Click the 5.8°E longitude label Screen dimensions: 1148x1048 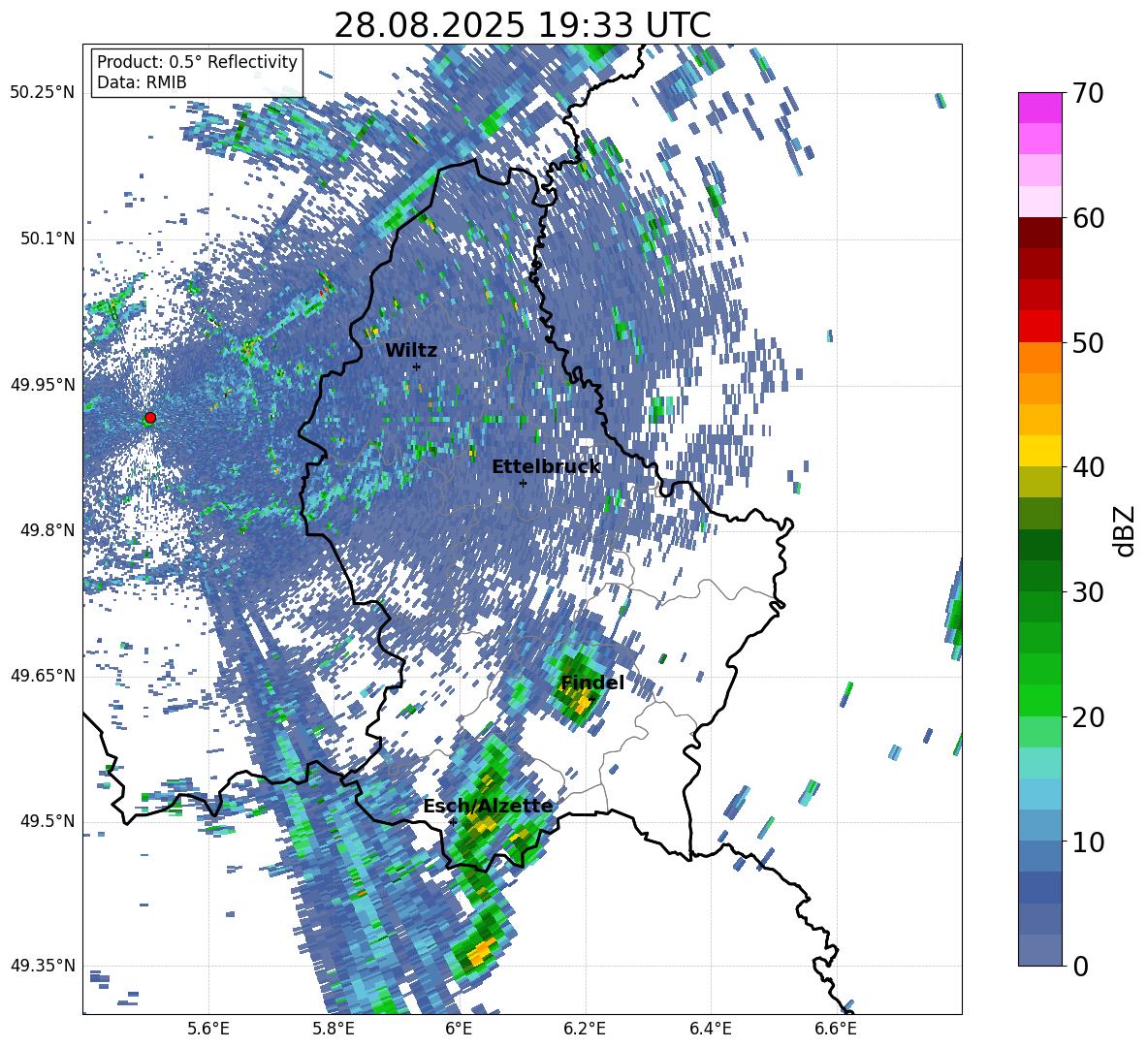coord(334,1029)
